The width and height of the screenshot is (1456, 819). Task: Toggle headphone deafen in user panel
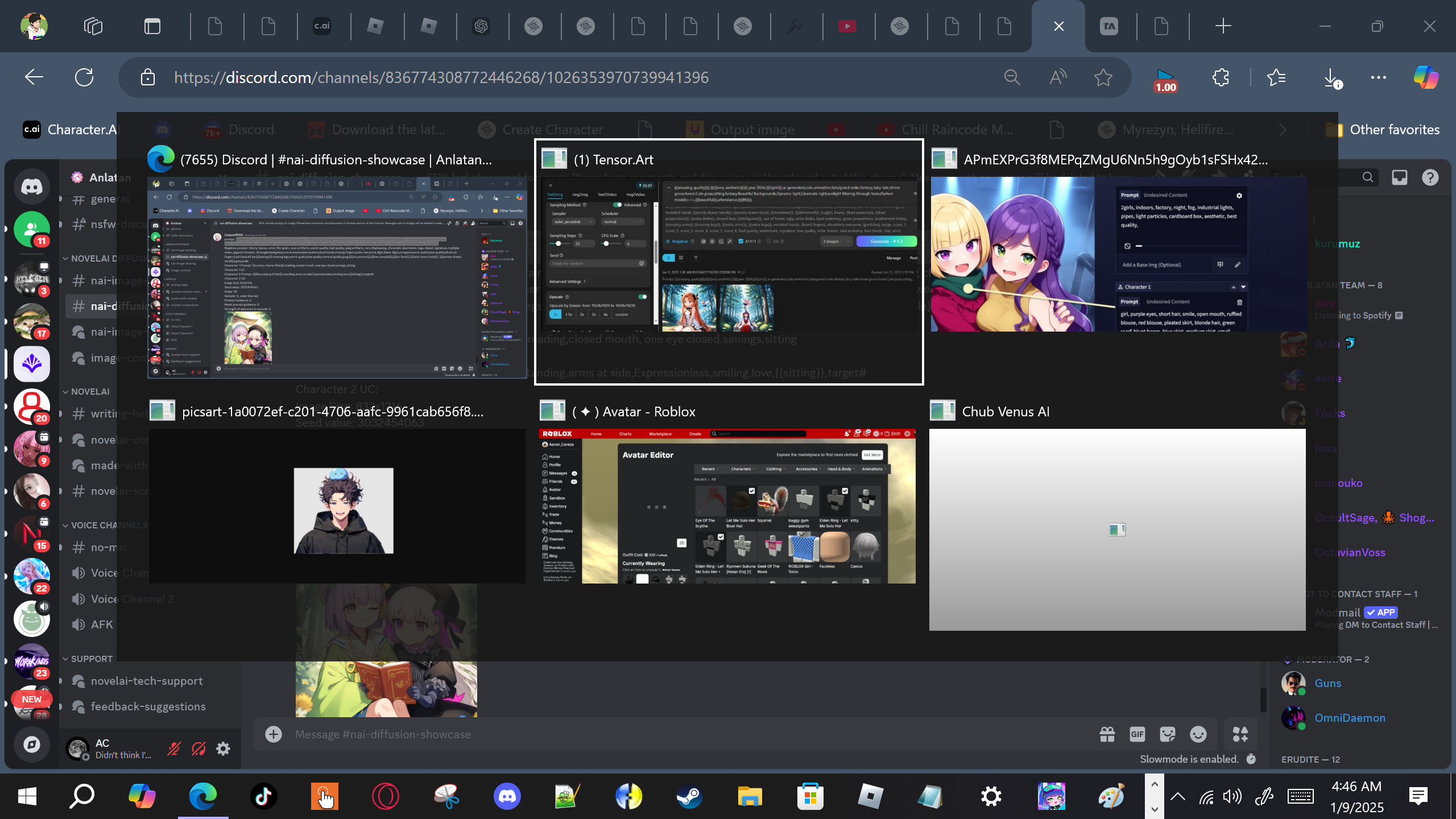tap(198, 748)
